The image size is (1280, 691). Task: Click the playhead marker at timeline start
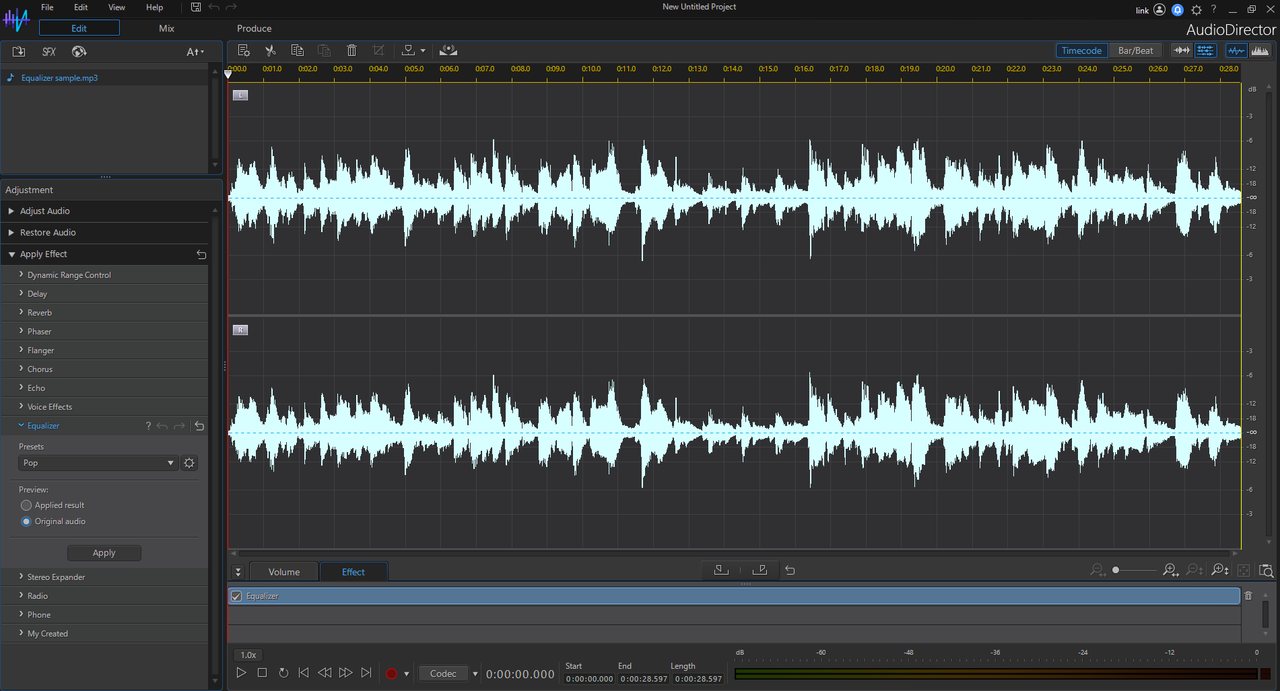(x=228, y=74)
